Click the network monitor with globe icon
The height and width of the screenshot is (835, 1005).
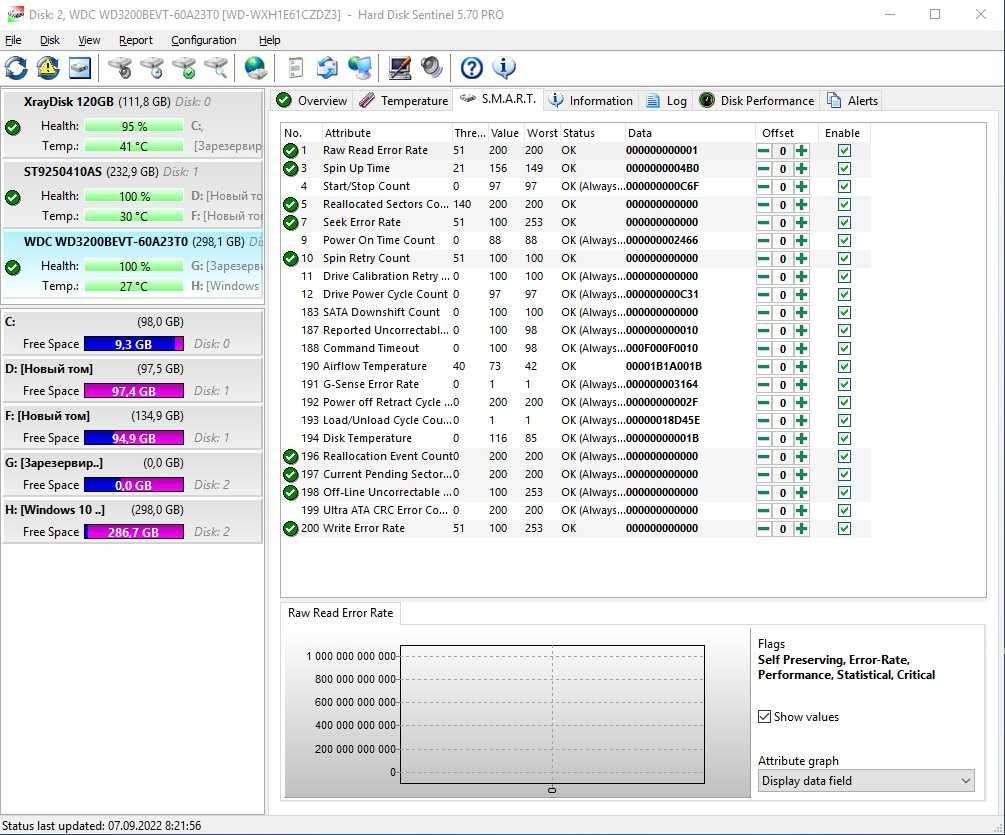click(360, 68)
